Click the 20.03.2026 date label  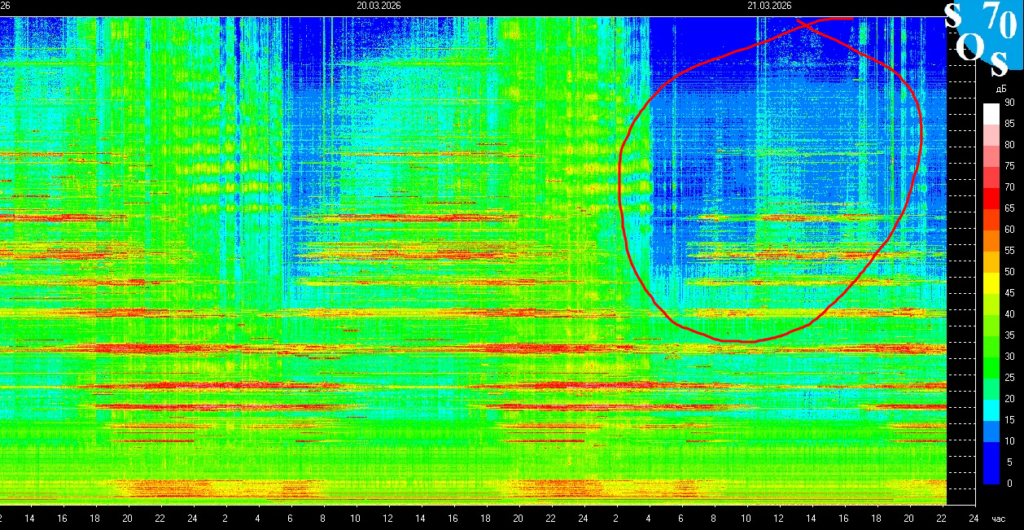[378, 6]
